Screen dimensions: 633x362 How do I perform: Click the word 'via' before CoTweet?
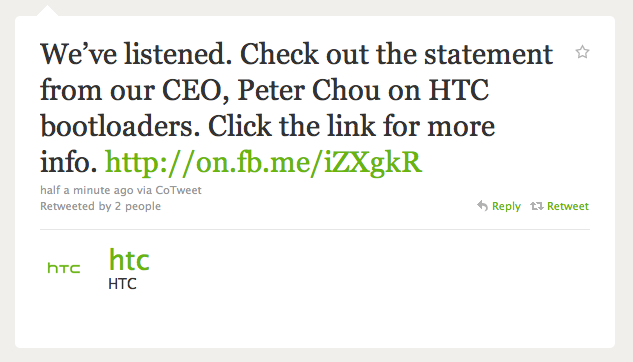coord(144,190)
